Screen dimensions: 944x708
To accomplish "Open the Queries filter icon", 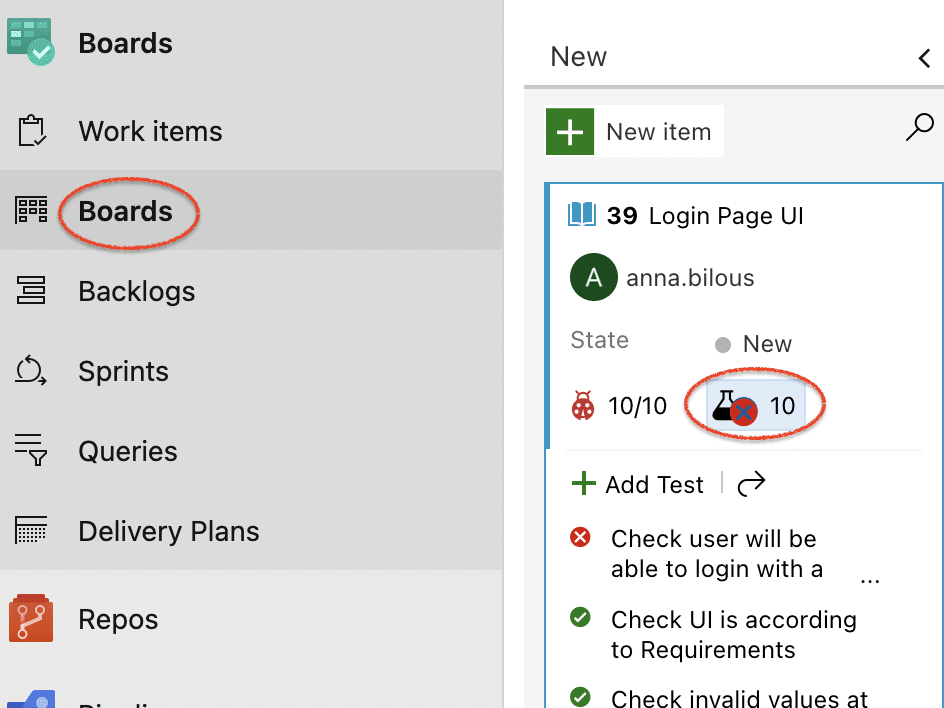I will 31,450.
